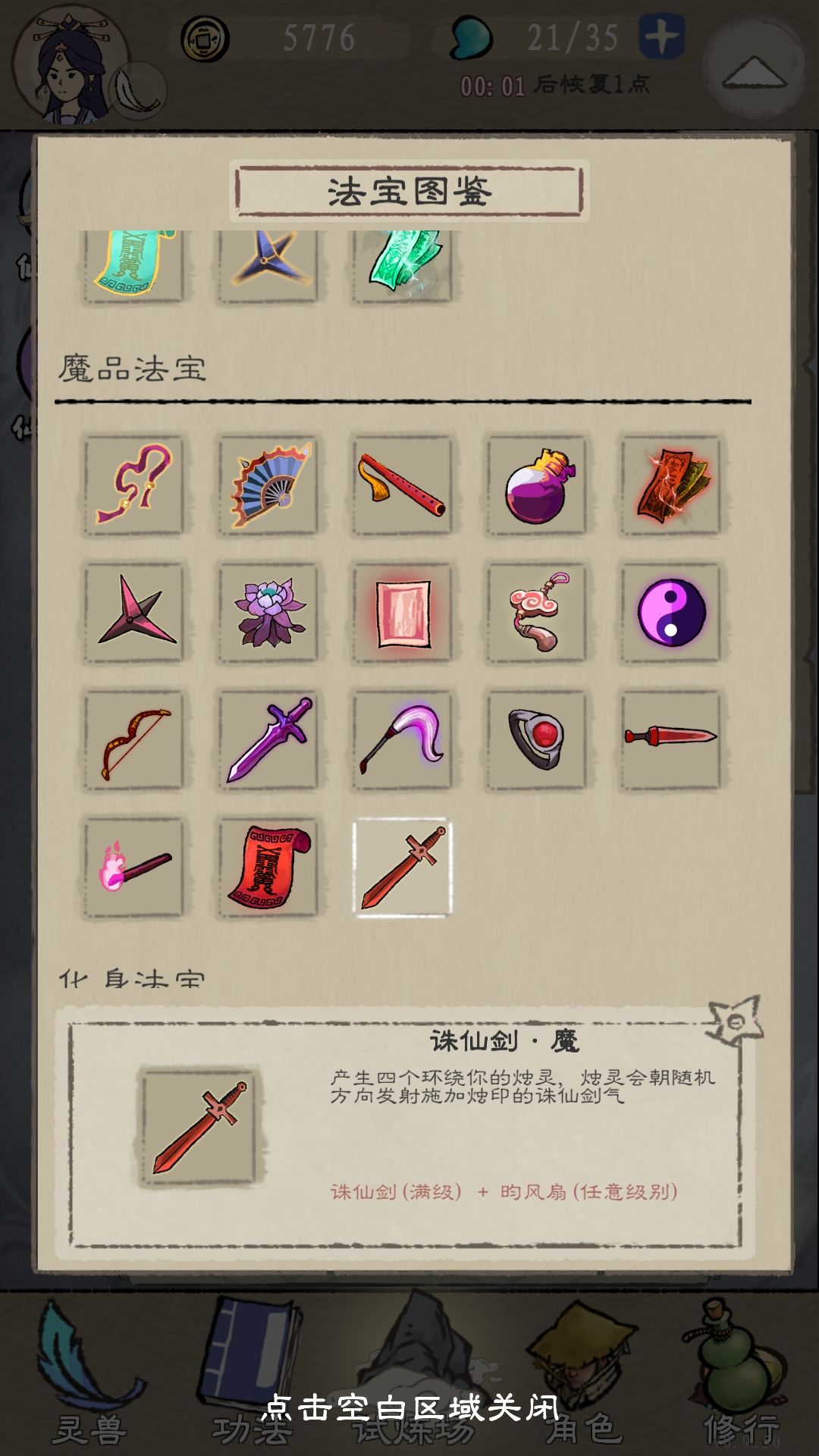Viewport: 819px width, 1456px height.
Task: Choose the purple gourd potion artifact
Action: pyautogui.click(x=537, y=485)
